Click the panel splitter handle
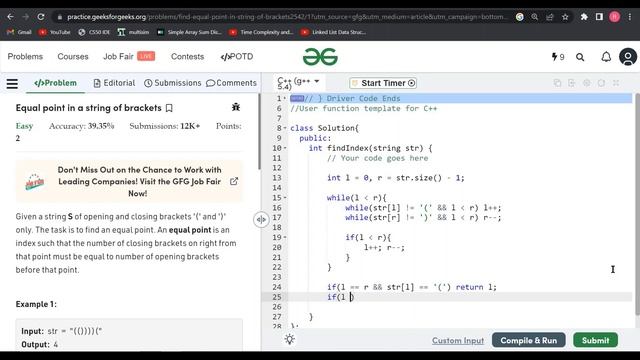 pyautogui.click(x=261, y=220)
